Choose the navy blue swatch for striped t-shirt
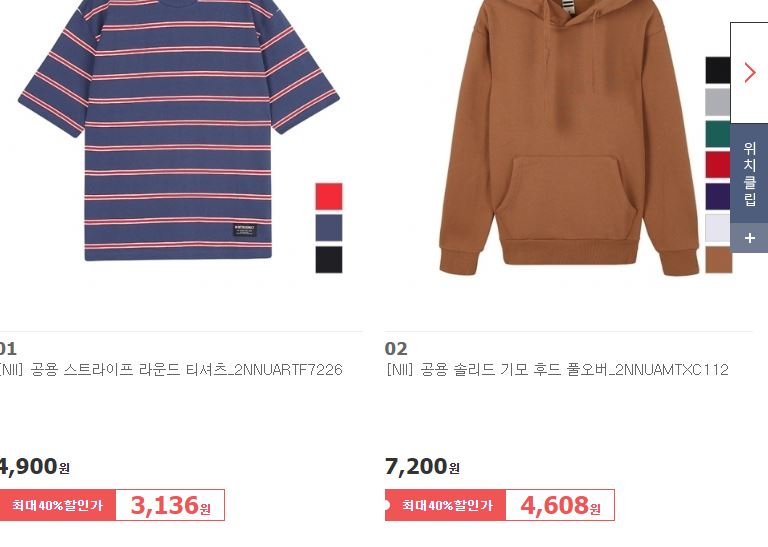 (329, 228)
